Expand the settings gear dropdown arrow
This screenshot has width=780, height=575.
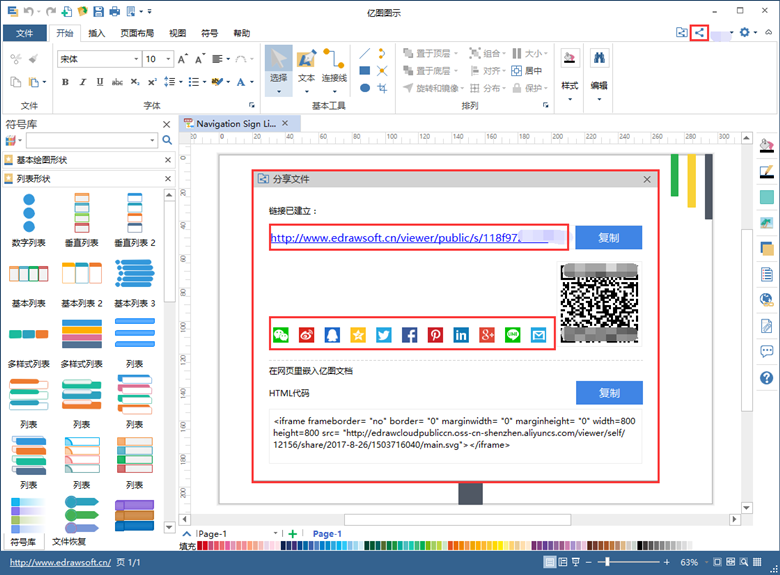click(755, 33)
